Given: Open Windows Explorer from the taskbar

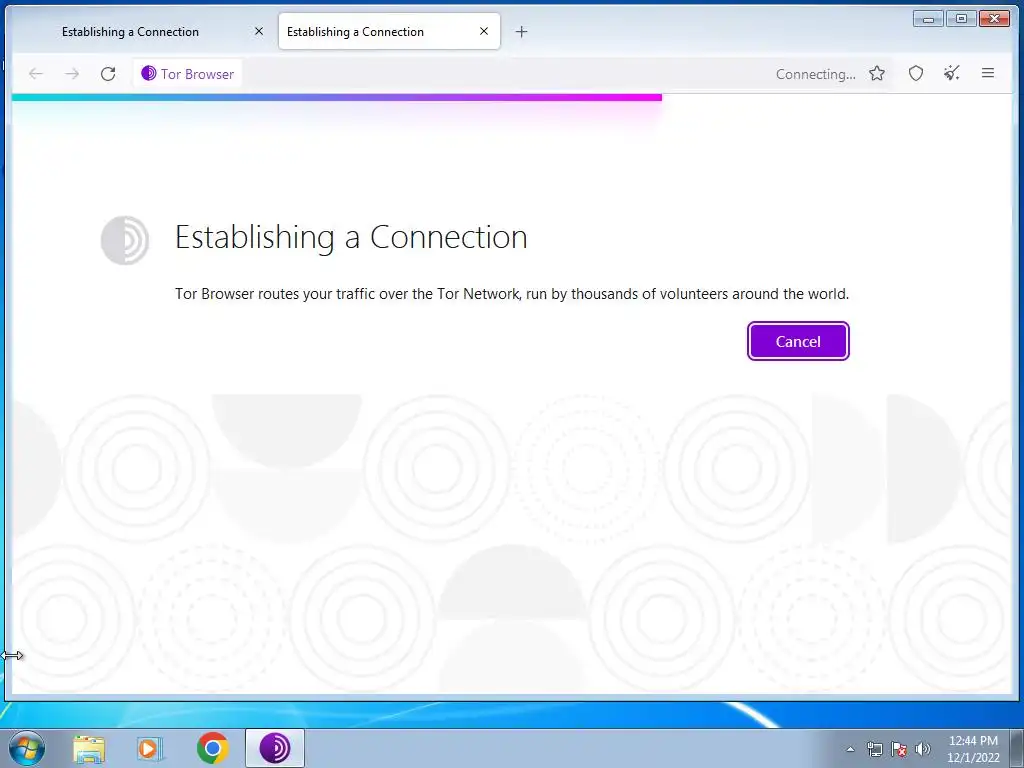Looking at the screenshot, I should click(89, 748).
